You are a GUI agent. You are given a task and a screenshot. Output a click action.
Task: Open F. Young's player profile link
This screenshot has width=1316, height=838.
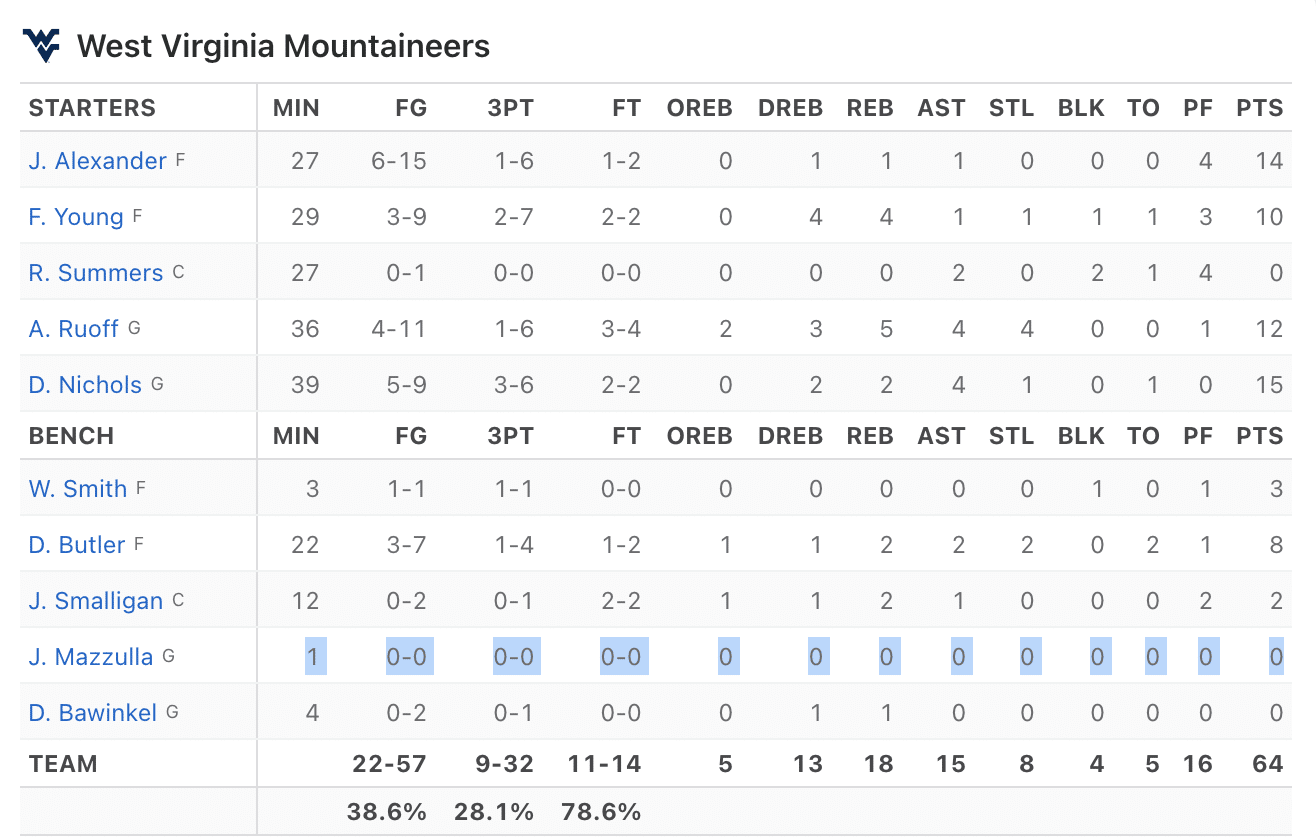point(76,217)
